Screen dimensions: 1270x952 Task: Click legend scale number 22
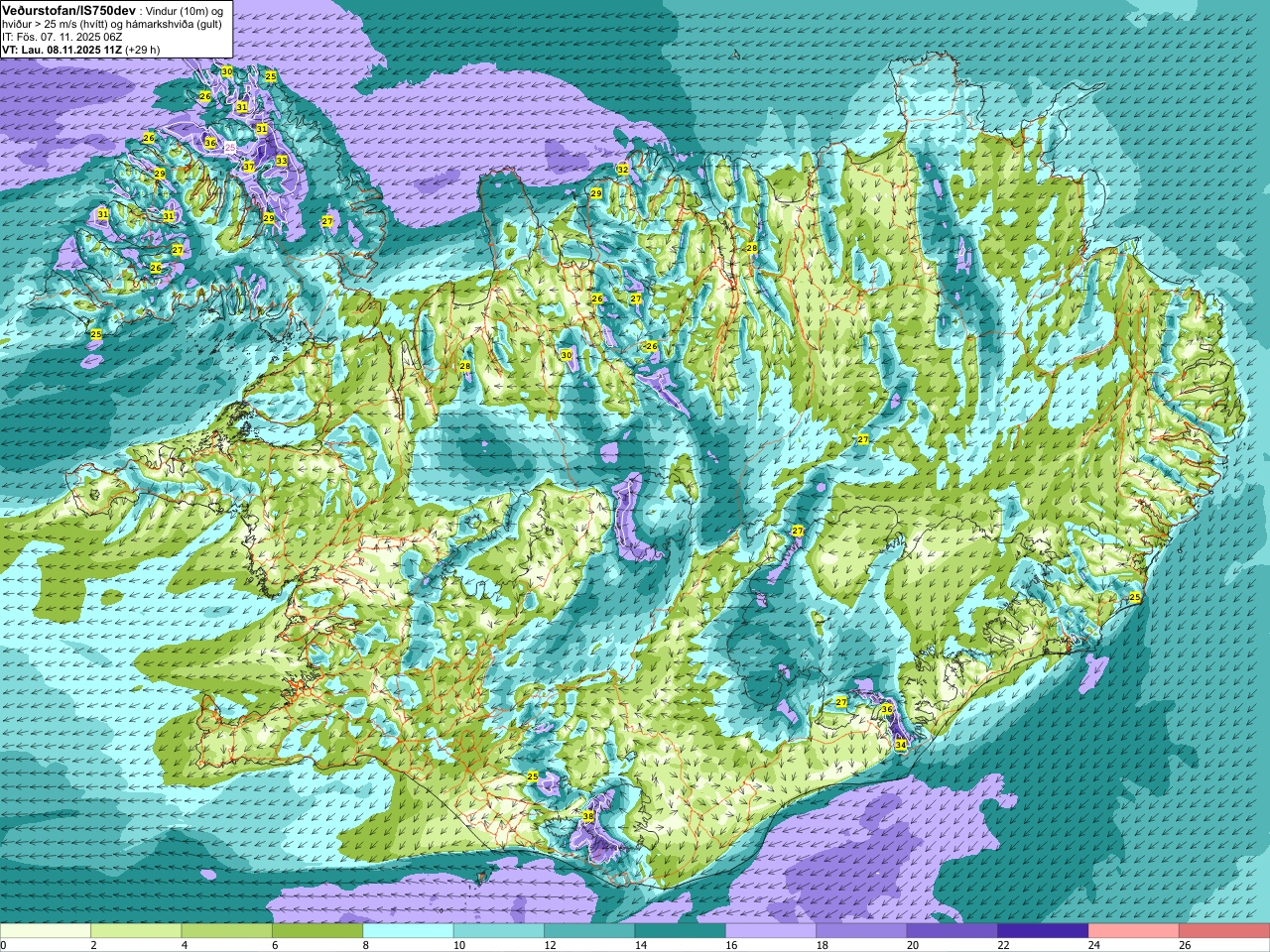pyautogui.click(x=1002, y=945)
